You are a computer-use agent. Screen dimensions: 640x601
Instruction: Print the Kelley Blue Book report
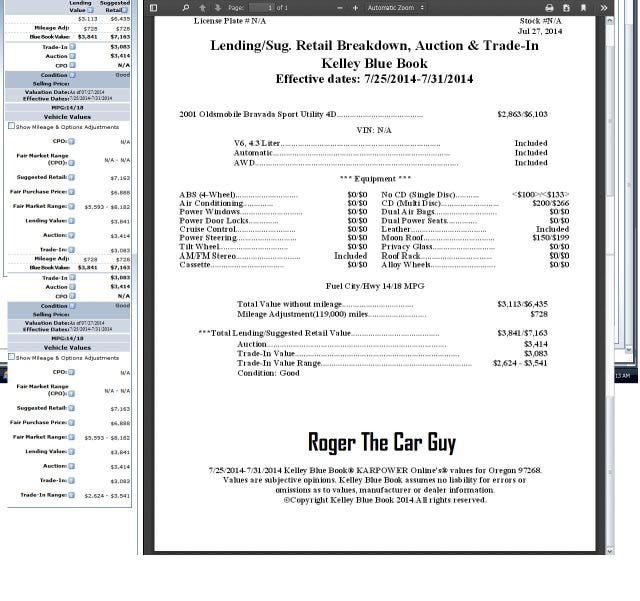tap(549, 7)
